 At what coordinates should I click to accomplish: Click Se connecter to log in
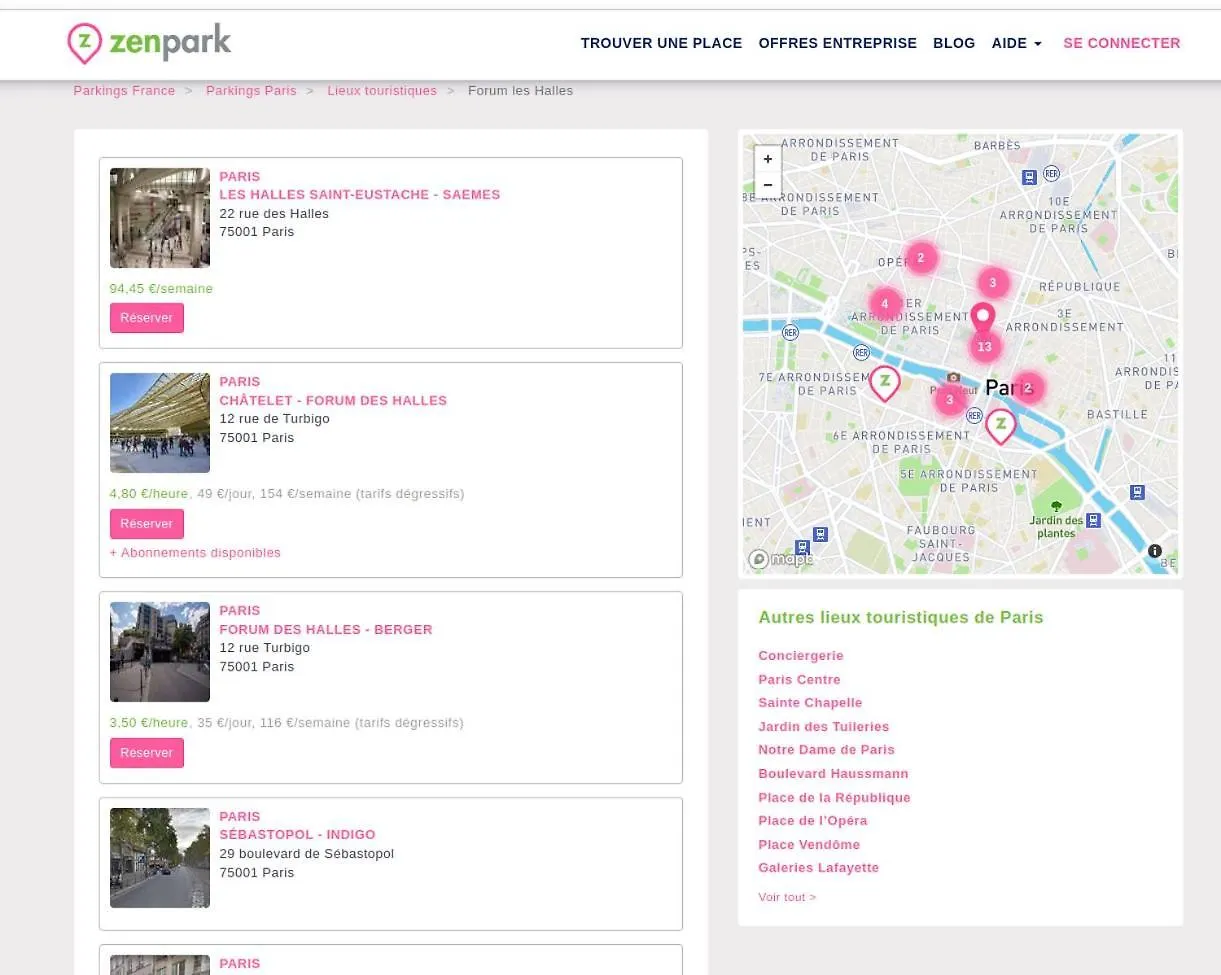point(1122,43)
